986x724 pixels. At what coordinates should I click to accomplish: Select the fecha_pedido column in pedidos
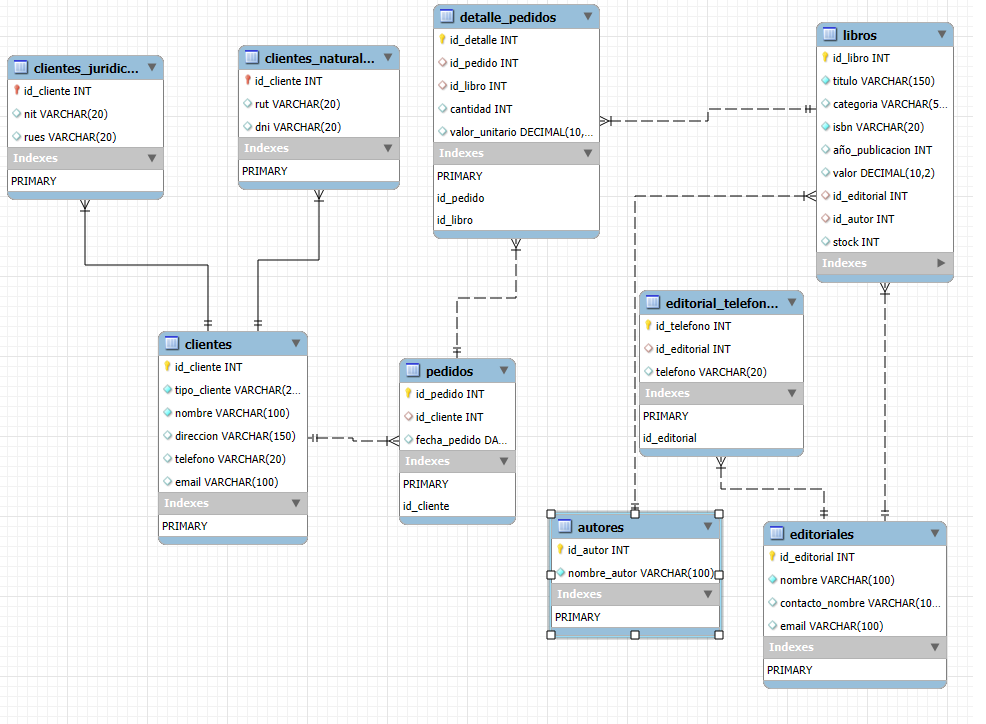click(457, 440)
